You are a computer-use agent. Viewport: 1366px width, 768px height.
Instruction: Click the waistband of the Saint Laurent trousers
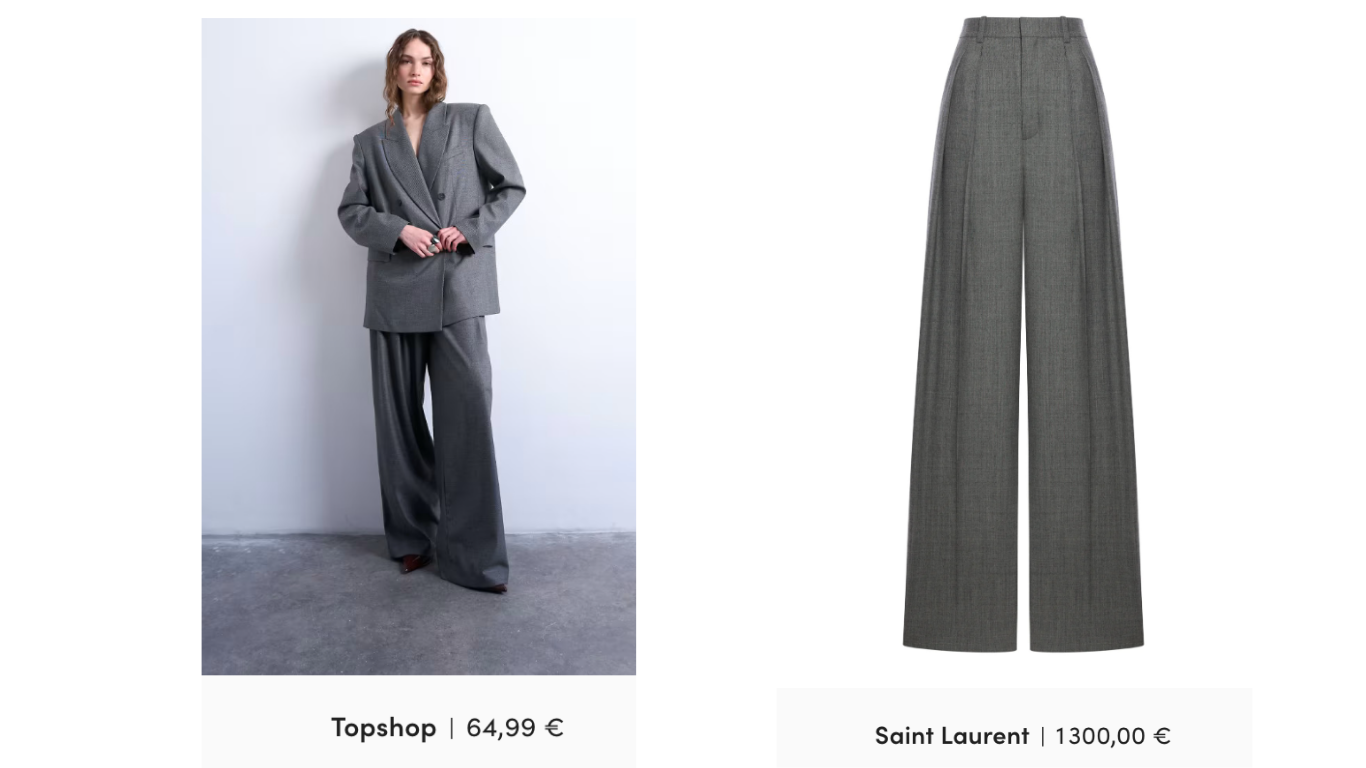(x=1022, y=28)
